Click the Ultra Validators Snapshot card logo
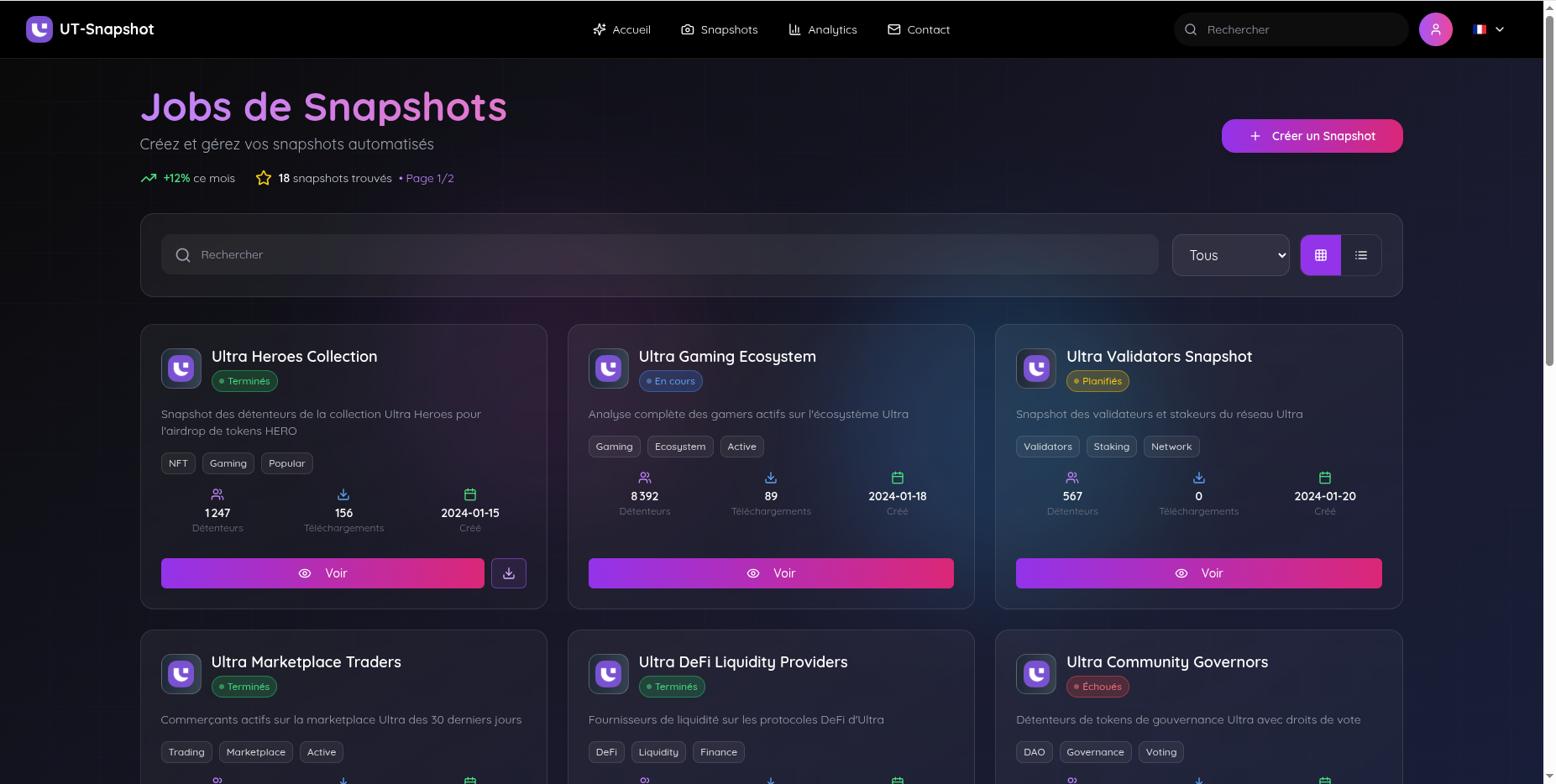 (x=1035, y=368)
